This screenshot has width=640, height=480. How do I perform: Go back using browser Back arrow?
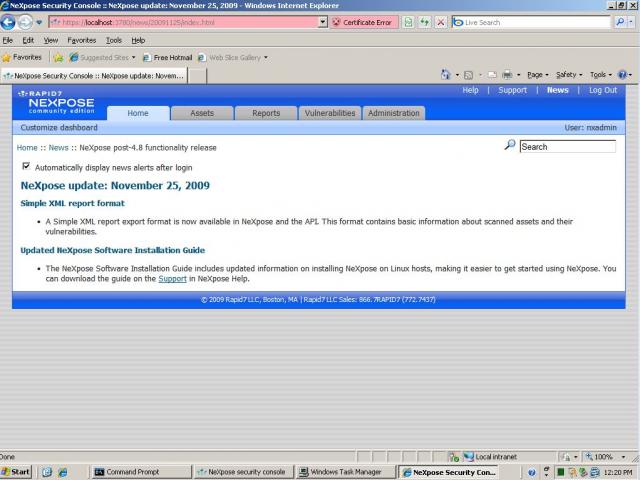pyautogui.click(x=8, y=22)
